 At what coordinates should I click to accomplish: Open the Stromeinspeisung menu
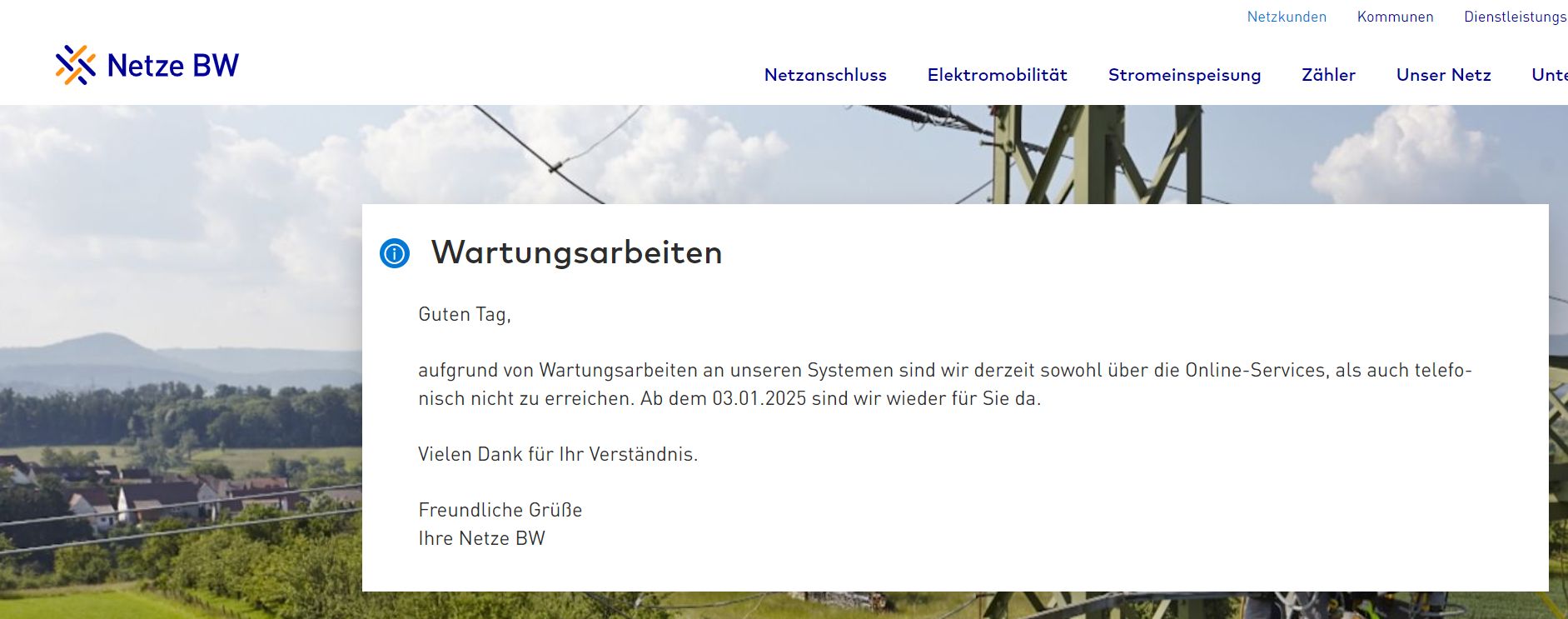click(x=1184, y=75)
